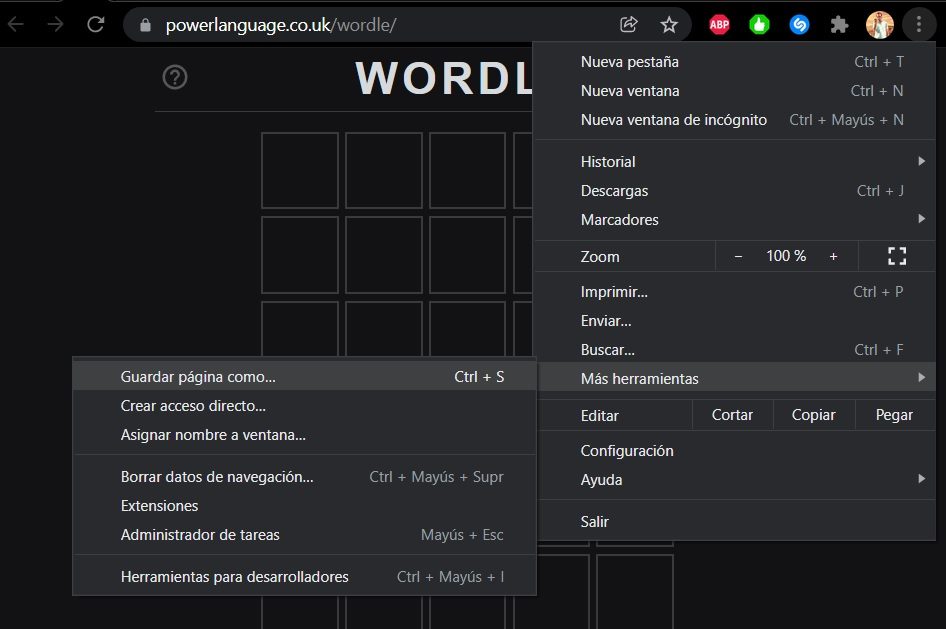946x629 pixels.
Task: Increase zoom with the plus button
Action: [x=833, y=256]
